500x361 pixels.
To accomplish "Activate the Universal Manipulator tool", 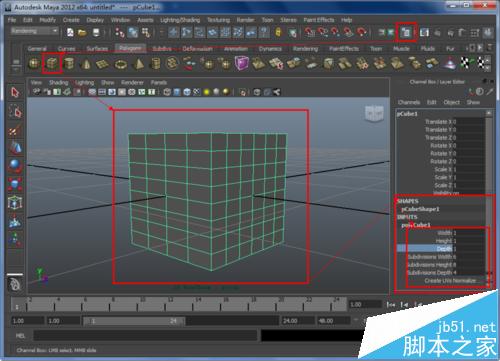I will click(x=15, y=202).
